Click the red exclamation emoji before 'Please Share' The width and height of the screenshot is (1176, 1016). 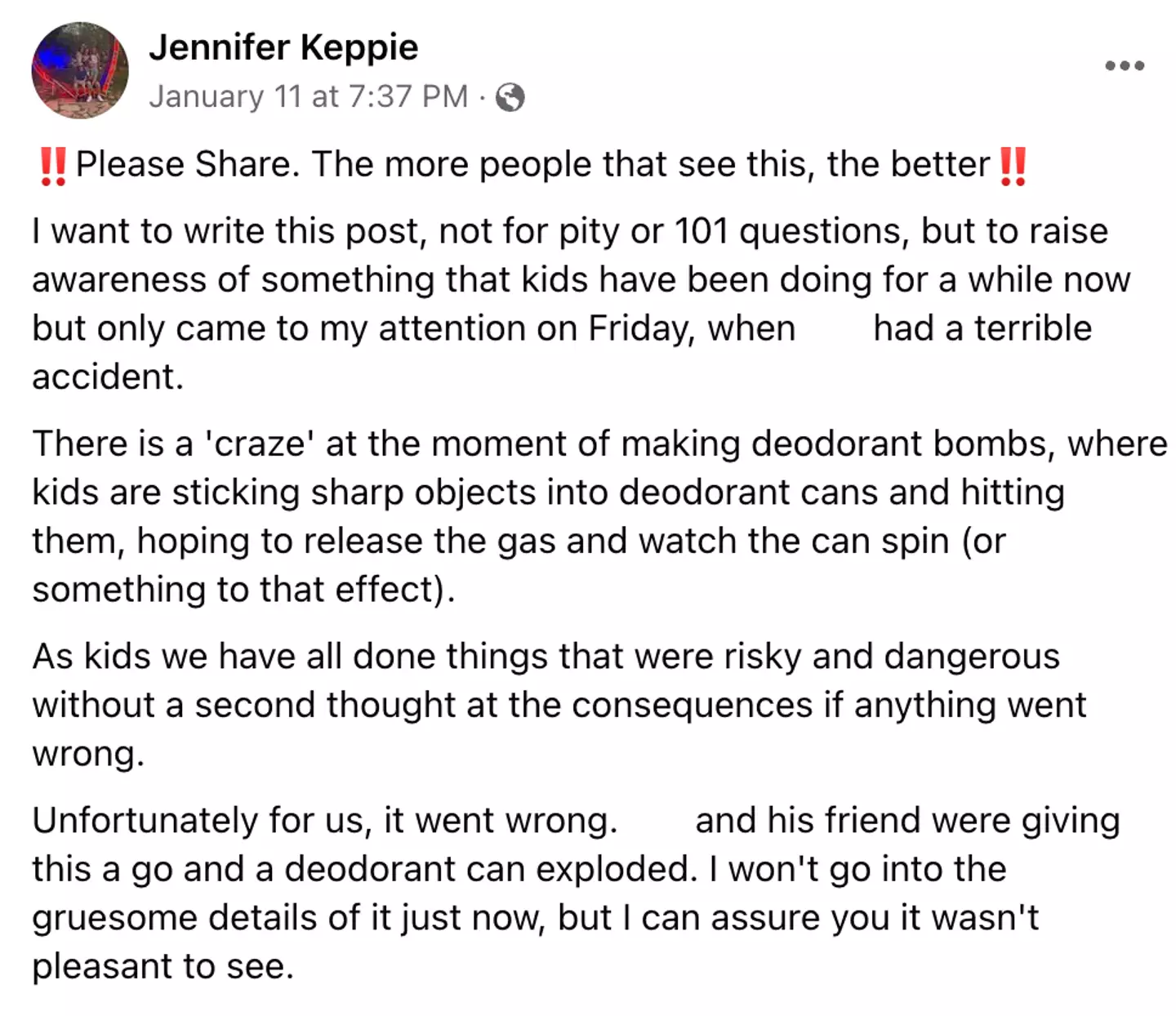pyautogui.click(x=53, y=165)
